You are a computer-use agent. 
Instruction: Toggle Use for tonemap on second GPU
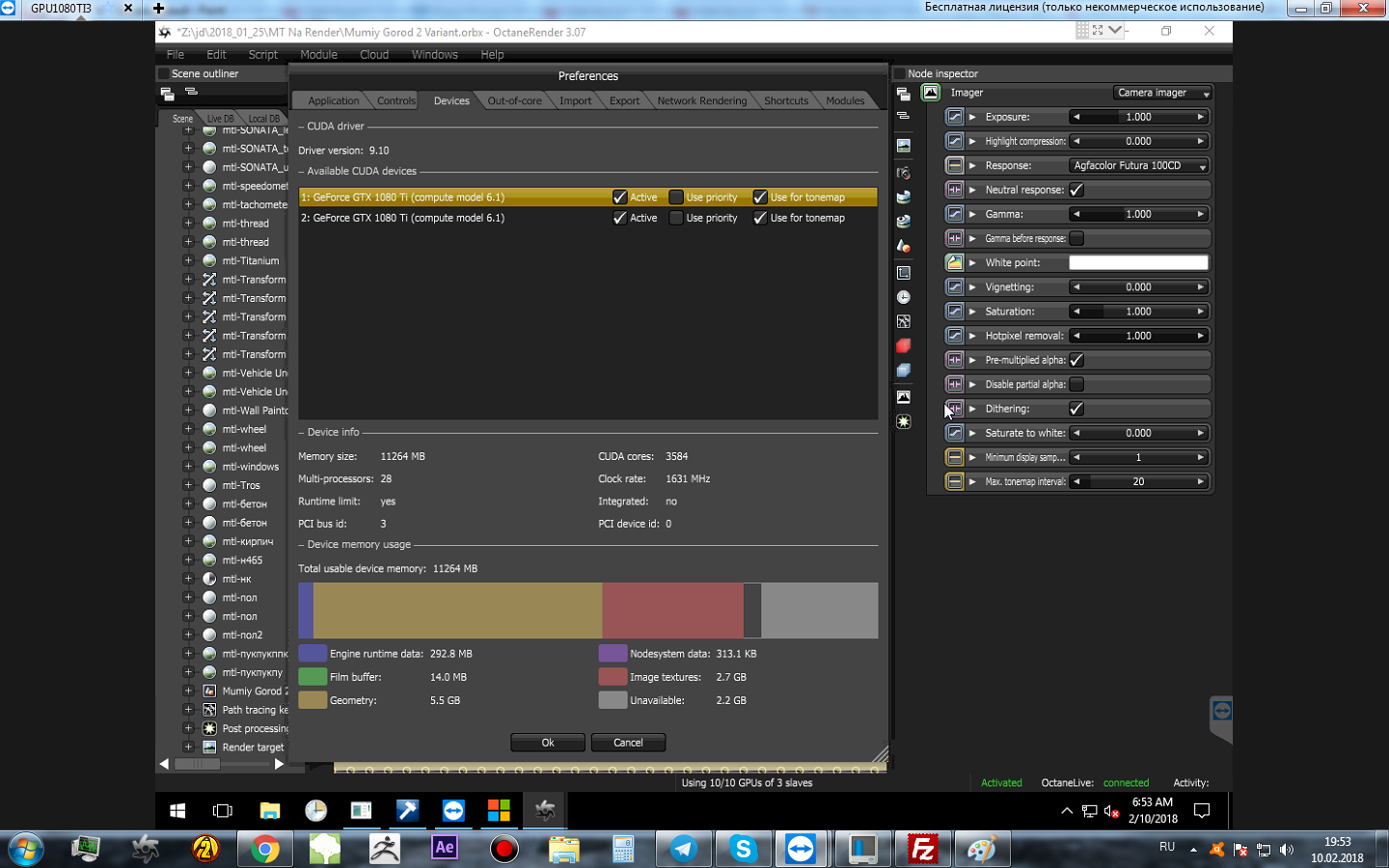click(x=760, y=218)
